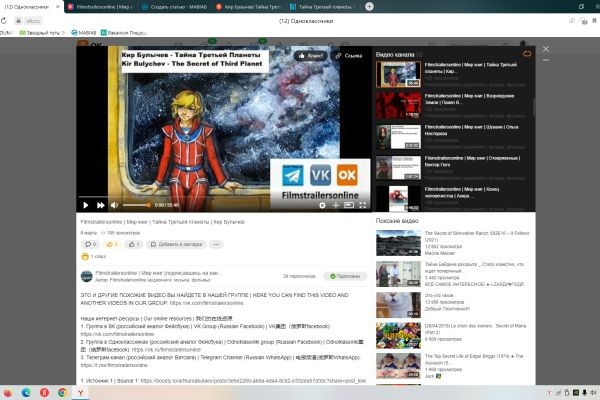Click the share arrow counter below video
Screen dimensions: 600x400
point(112,244)
